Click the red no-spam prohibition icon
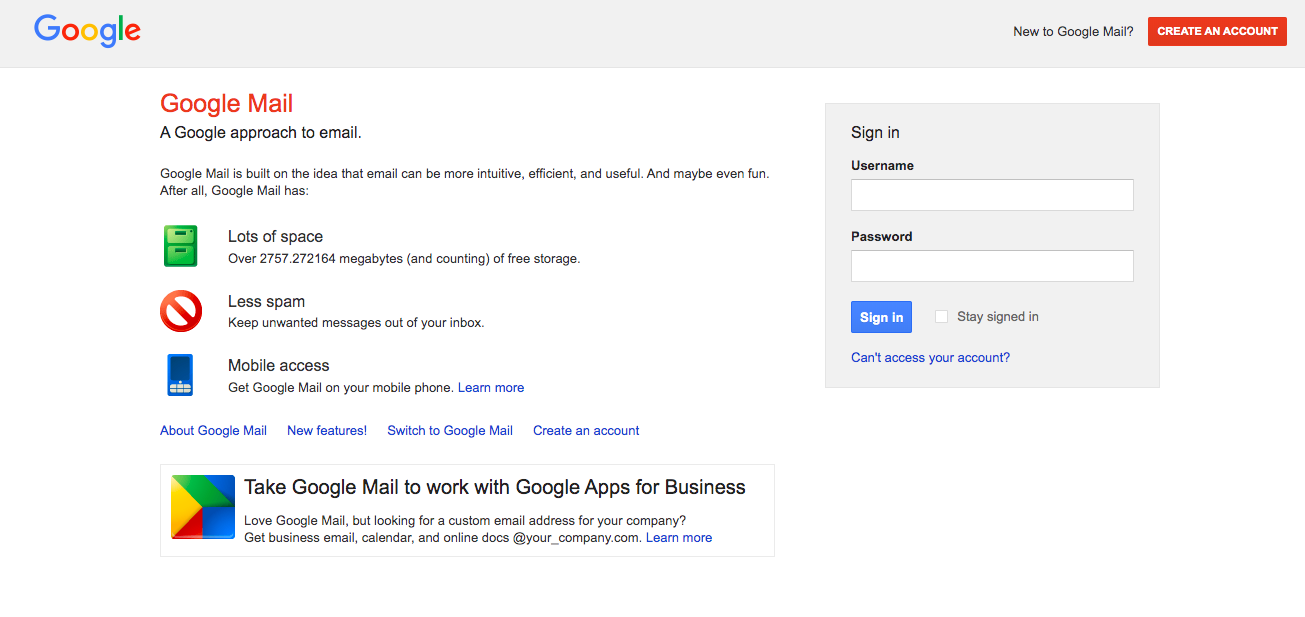1305x617 pixels. click(181, 311)
